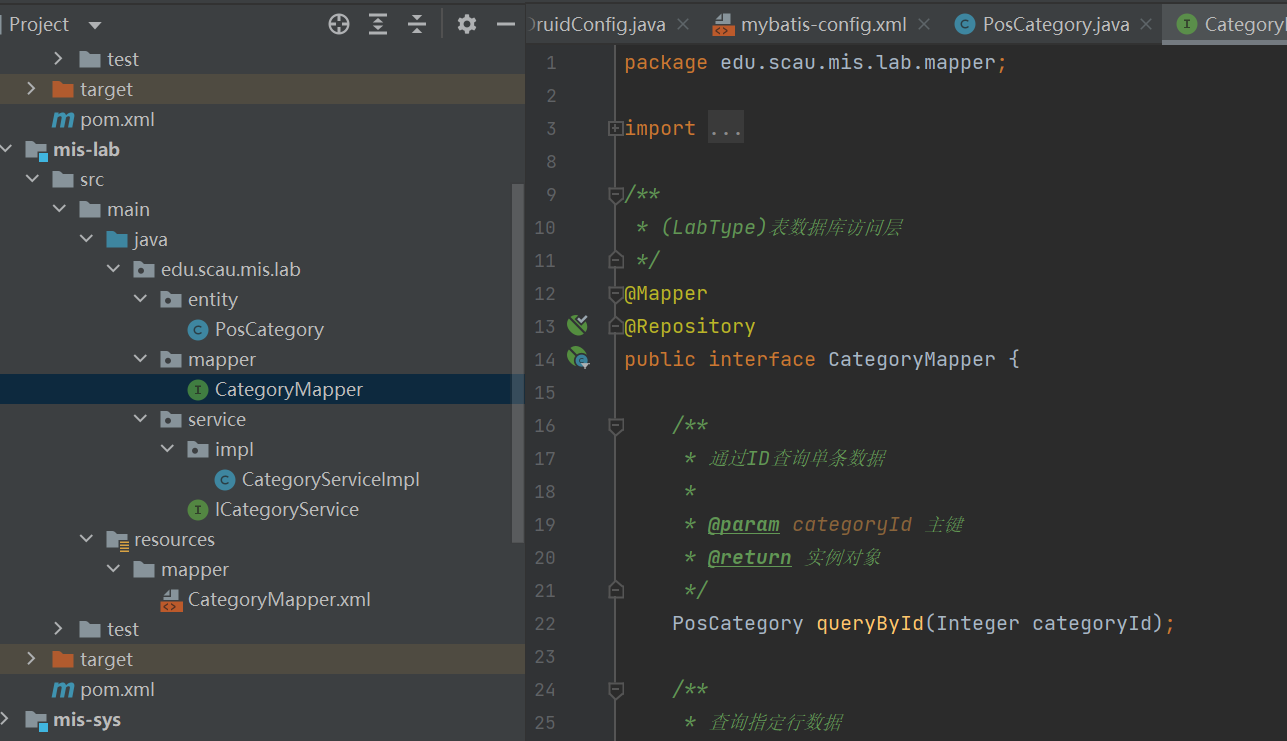Click the @Repository annotation
Image resolution: width=1287 pixels, height=741 pixels.
point(690,326)
